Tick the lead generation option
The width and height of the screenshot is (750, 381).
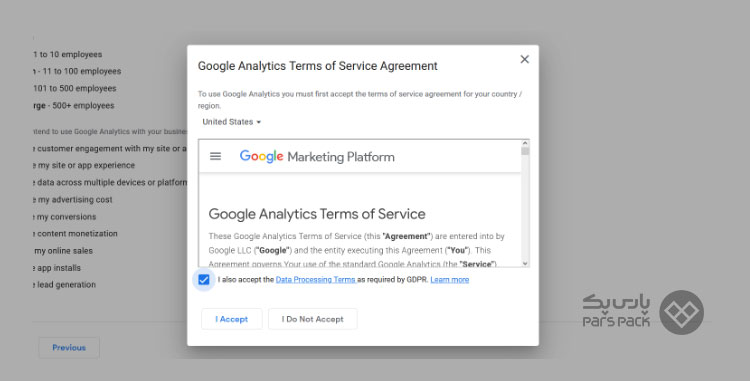(x=65, y=285)
